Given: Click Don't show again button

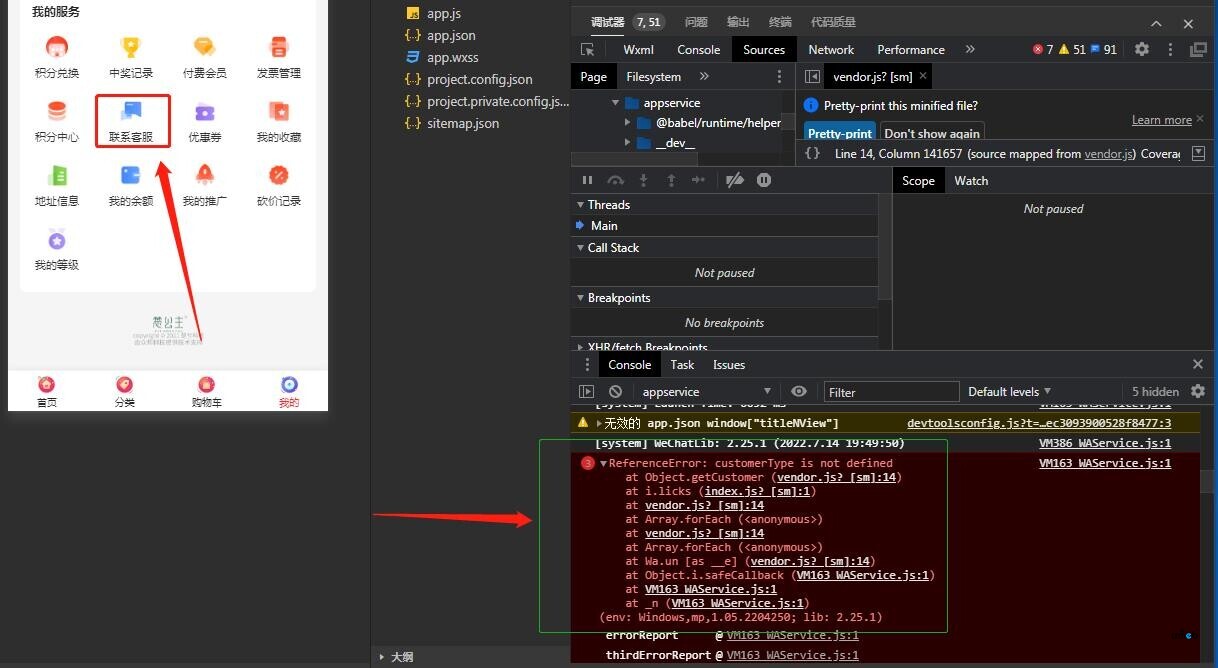Looking at the screenshot, I should 932,133.
